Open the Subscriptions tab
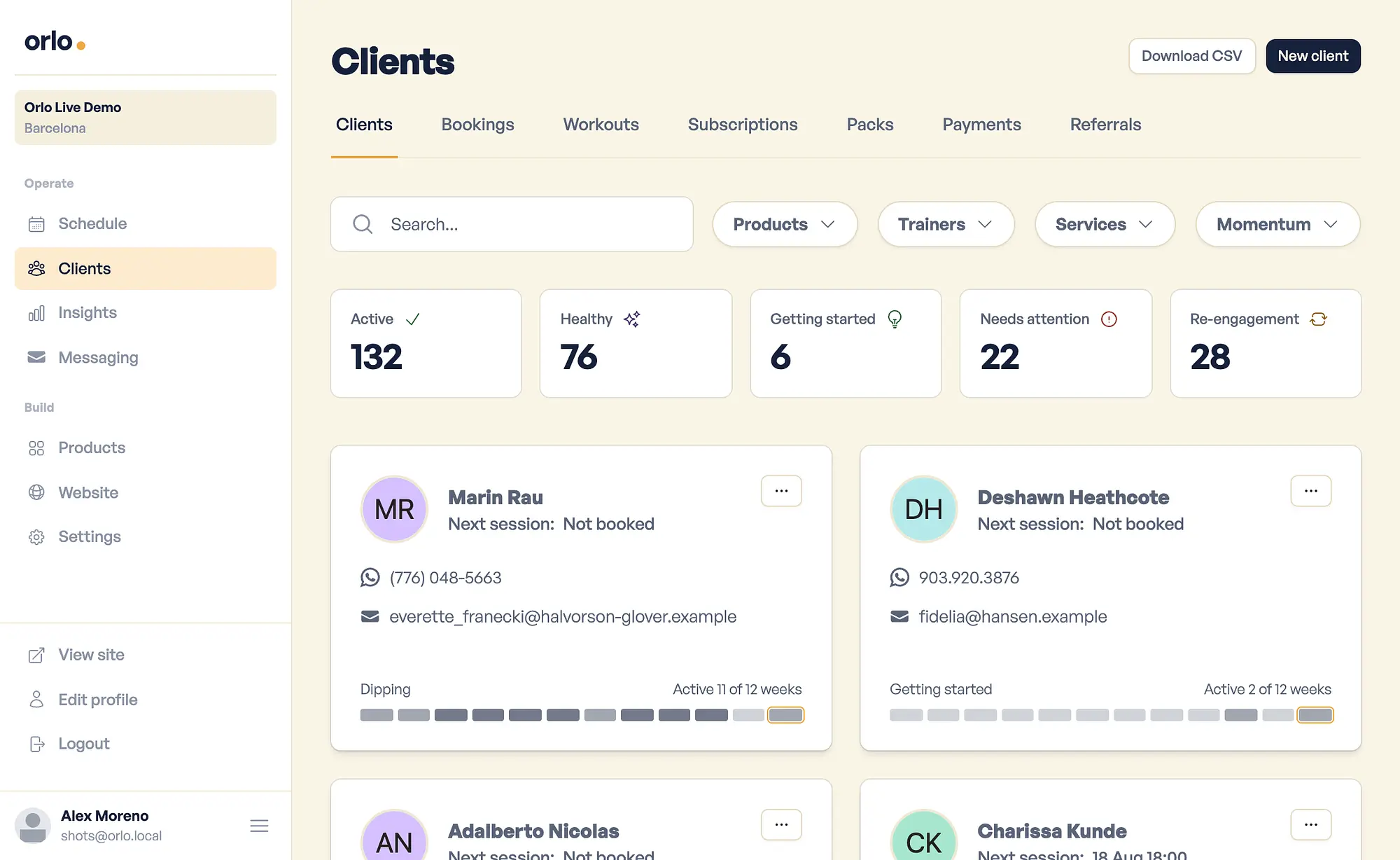 coord(743,125)
